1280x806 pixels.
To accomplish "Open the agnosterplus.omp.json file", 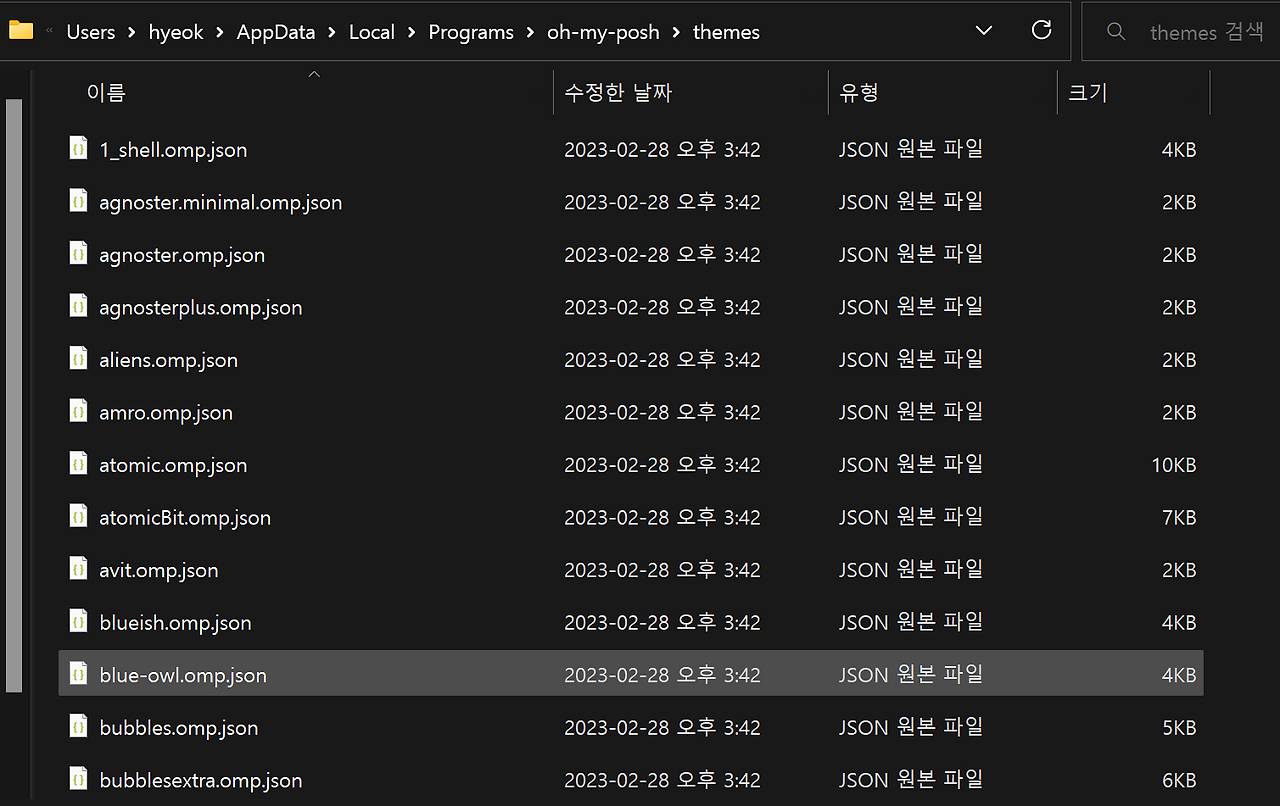I will (200, 306).
